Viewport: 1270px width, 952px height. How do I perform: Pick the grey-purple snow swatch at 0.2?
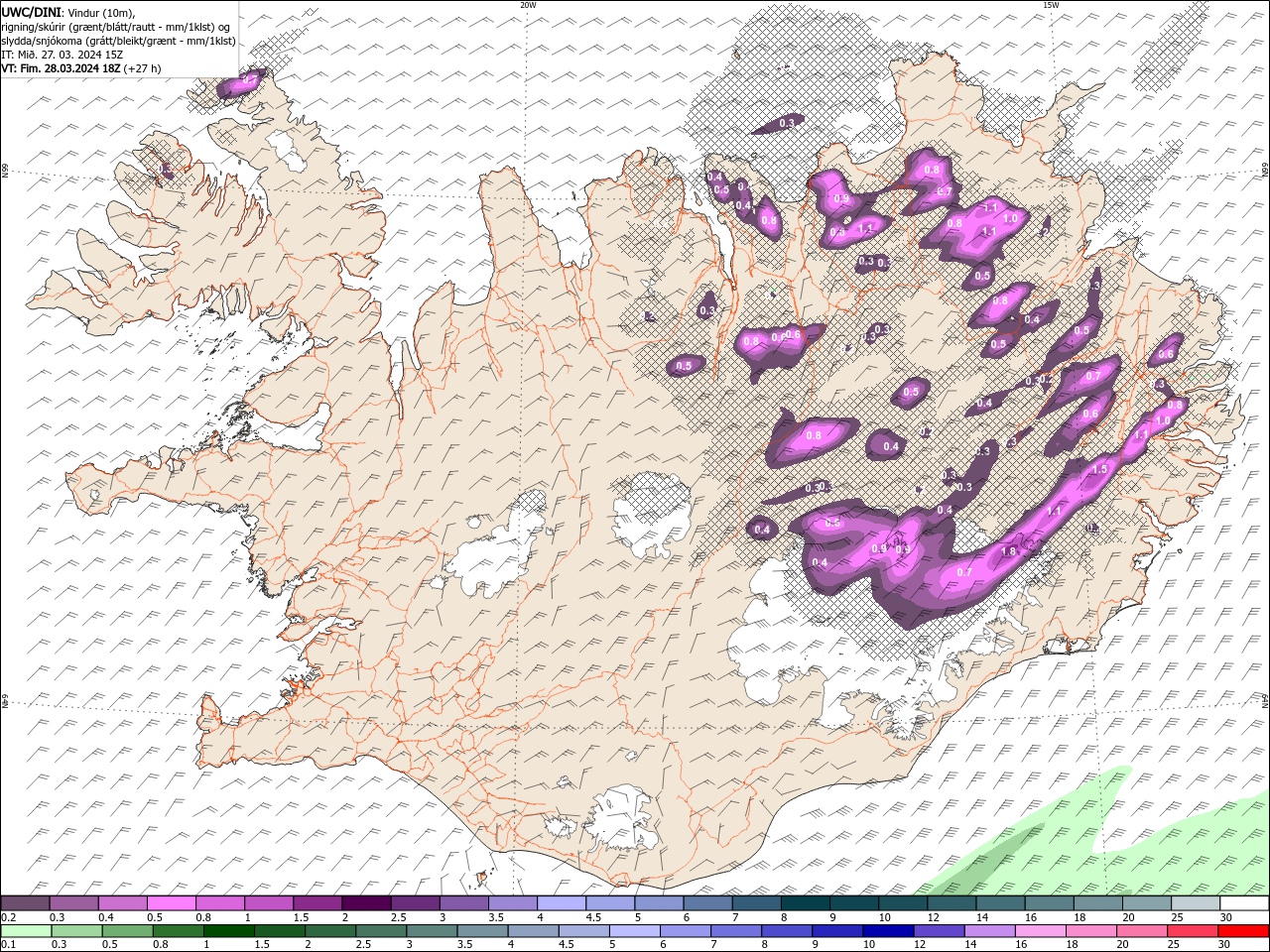point(25,903)
